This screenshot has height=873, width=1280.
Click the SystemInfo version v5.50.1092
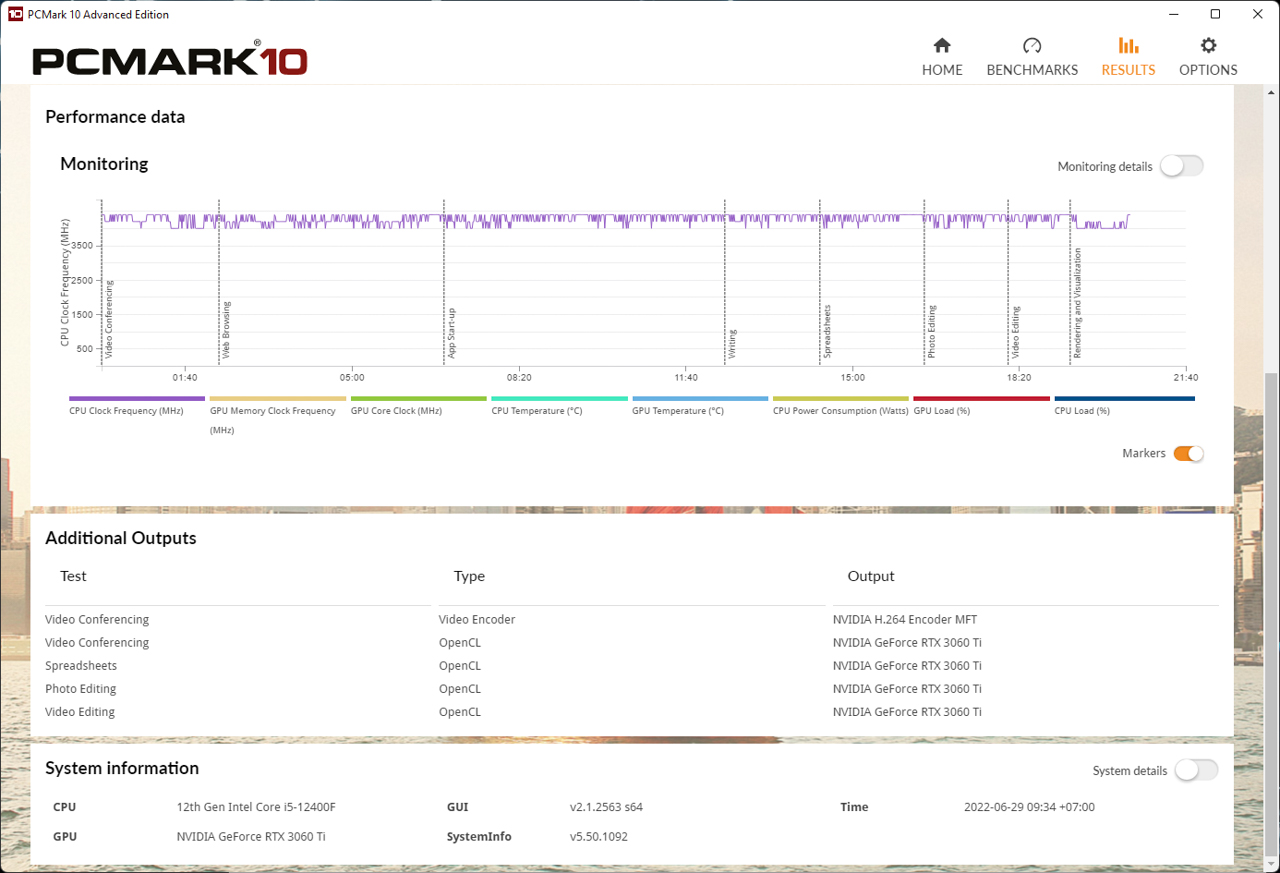599,836
